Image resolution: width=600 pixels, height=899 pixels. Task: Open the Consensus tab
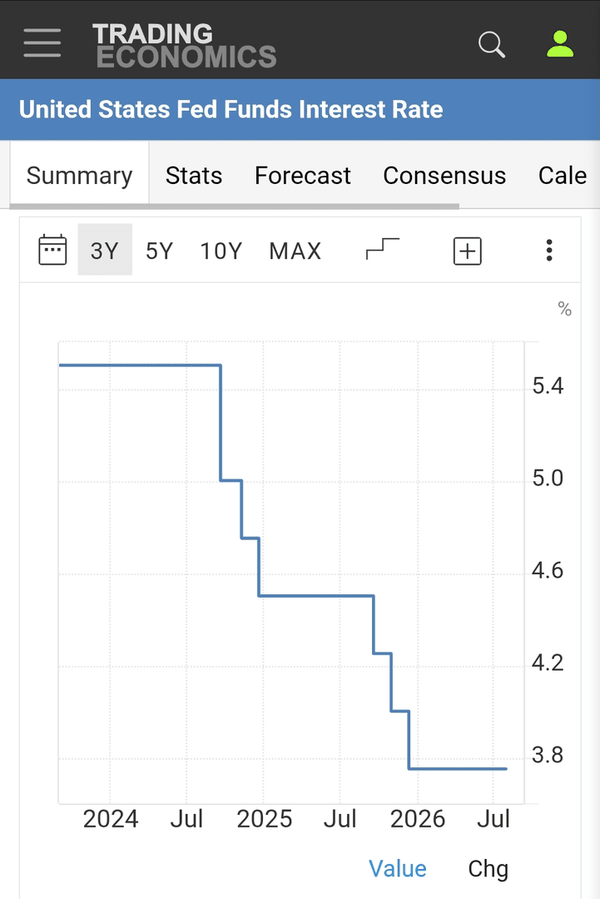[x=445, y=175]
